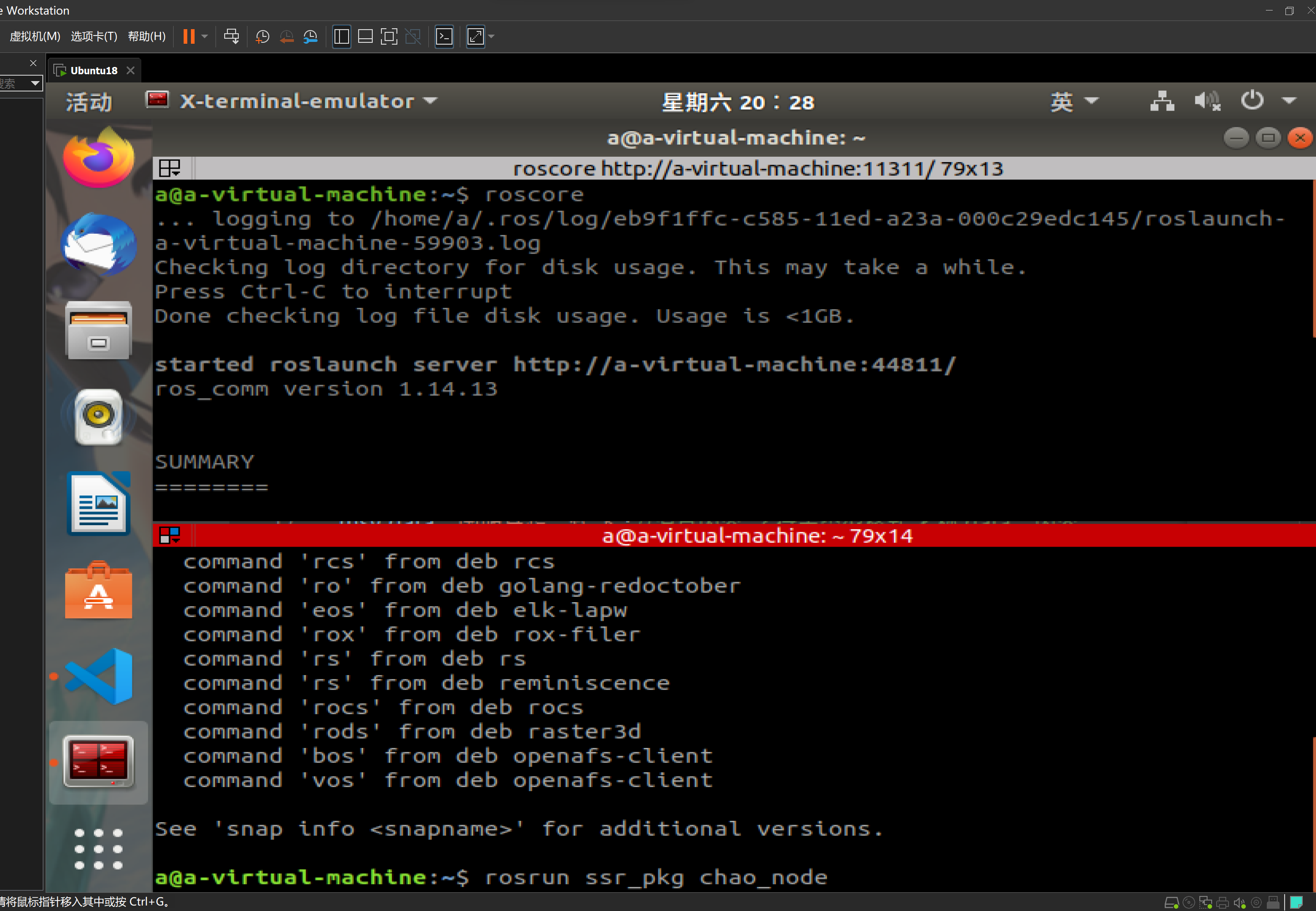Launch Firefox from the dock
Image resolution: width=1316 pixels, height=911 pixels.
(x=98, y=157)
